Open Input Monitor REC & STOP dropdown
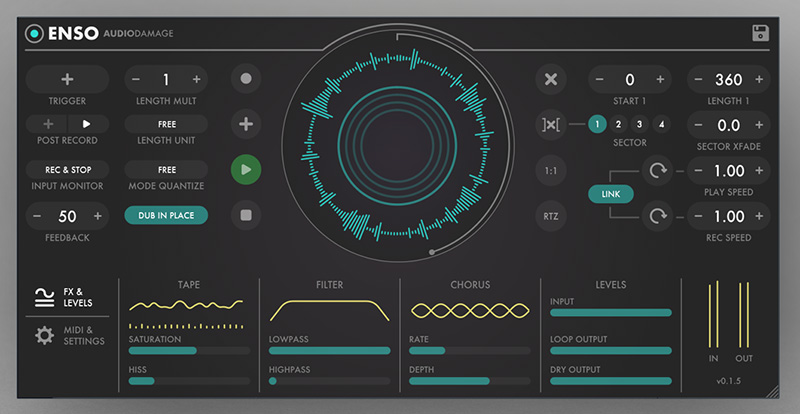The width and height of the screenshot is (800, 414). (x=67, y=169)
